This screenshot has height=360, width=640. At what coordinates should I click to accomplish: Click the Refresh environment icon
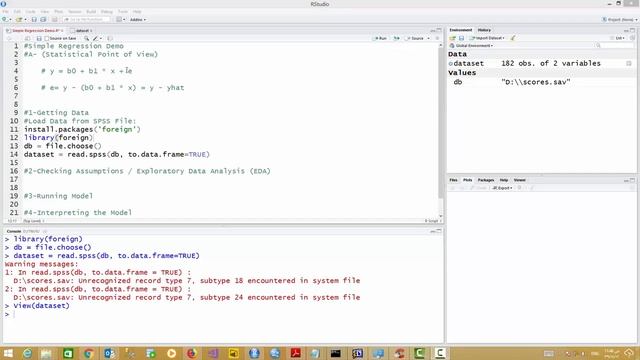click(632, 38)
